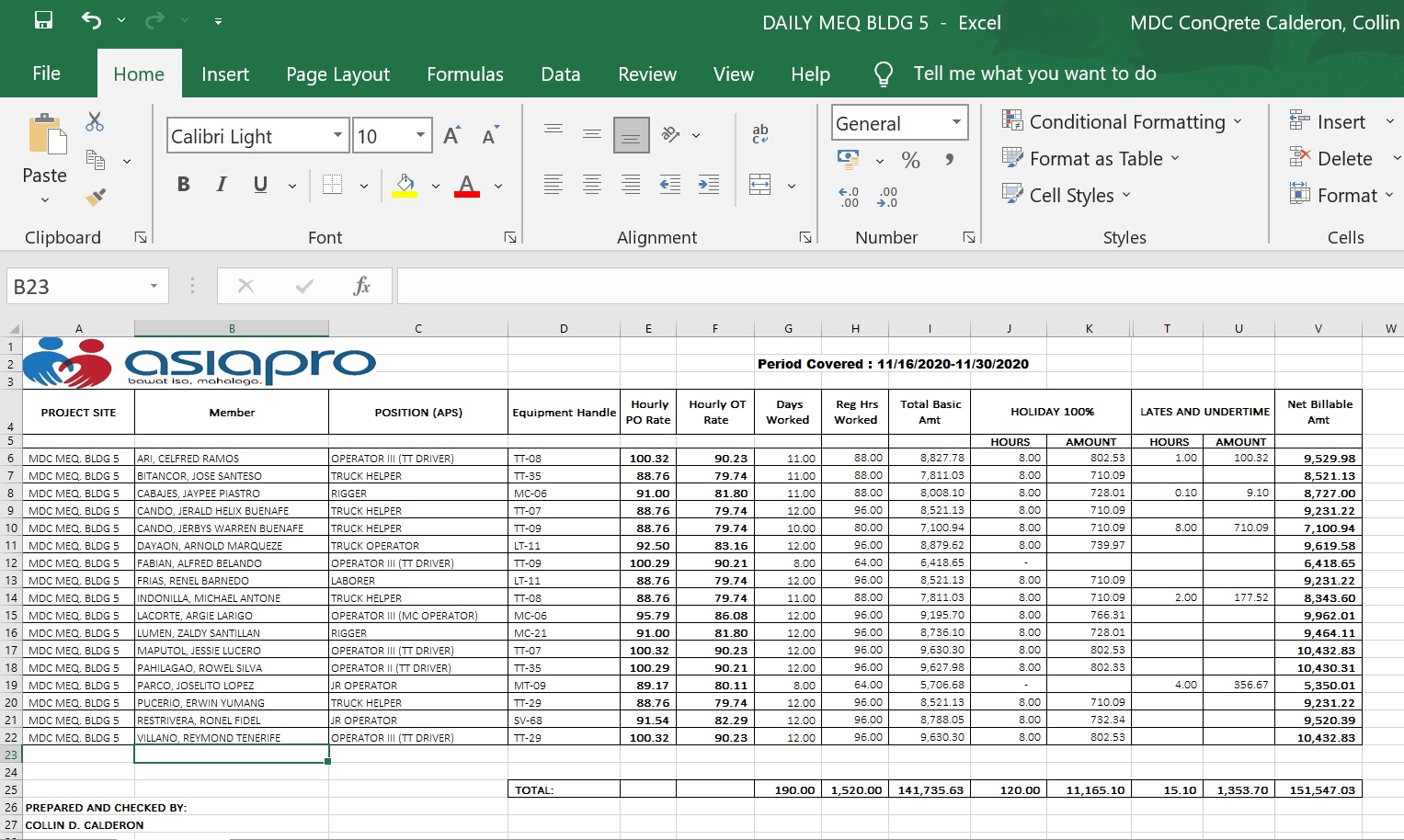Viewport: 1404px width, 840px height.
Task: Toggle middle align for cells
Action: [592, 134]
